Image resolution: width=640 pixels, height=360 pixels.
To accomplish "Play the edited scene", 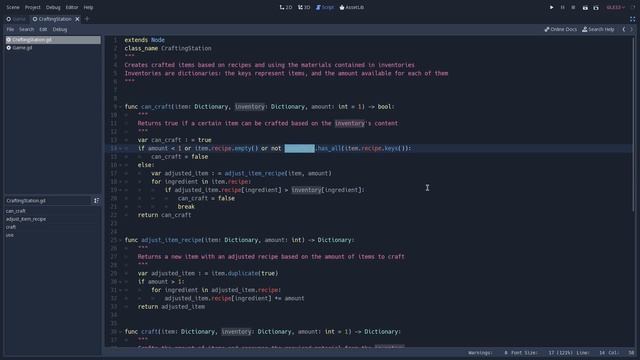I will tap(585, 7).
